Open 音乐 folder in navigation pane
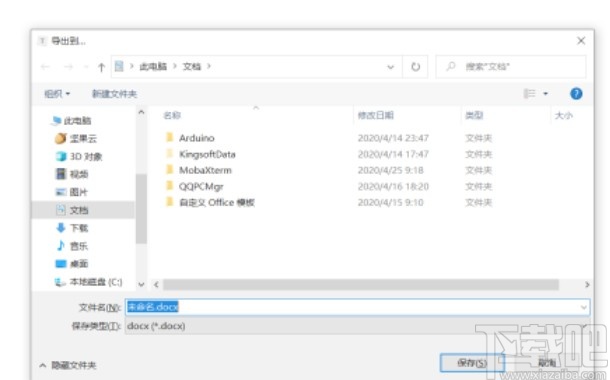 coord(79,246)
